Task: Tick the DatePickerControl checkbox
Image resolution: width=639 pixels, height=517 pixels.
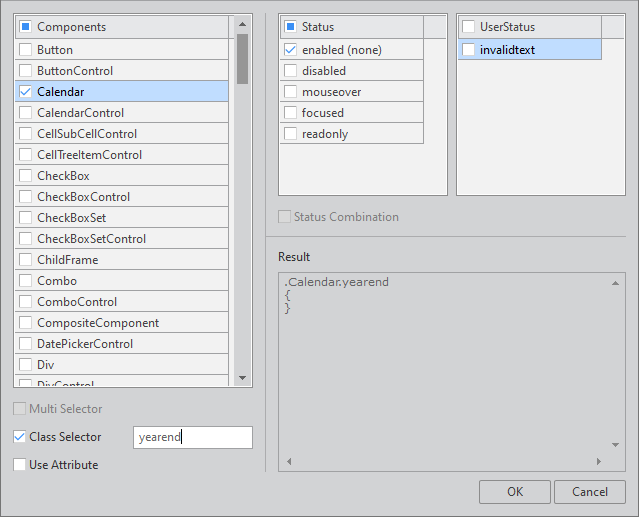Action: [25, 344]
